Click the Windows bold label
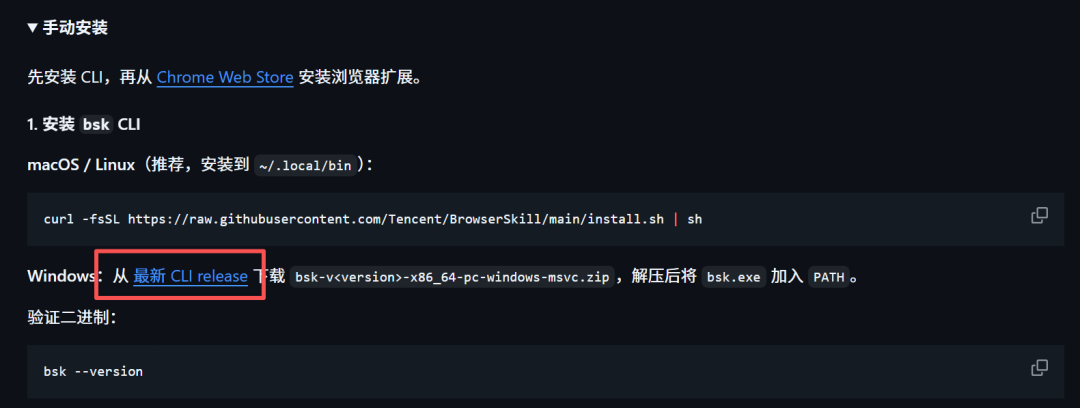1080x408 pixels. click(x=61, y=276)
